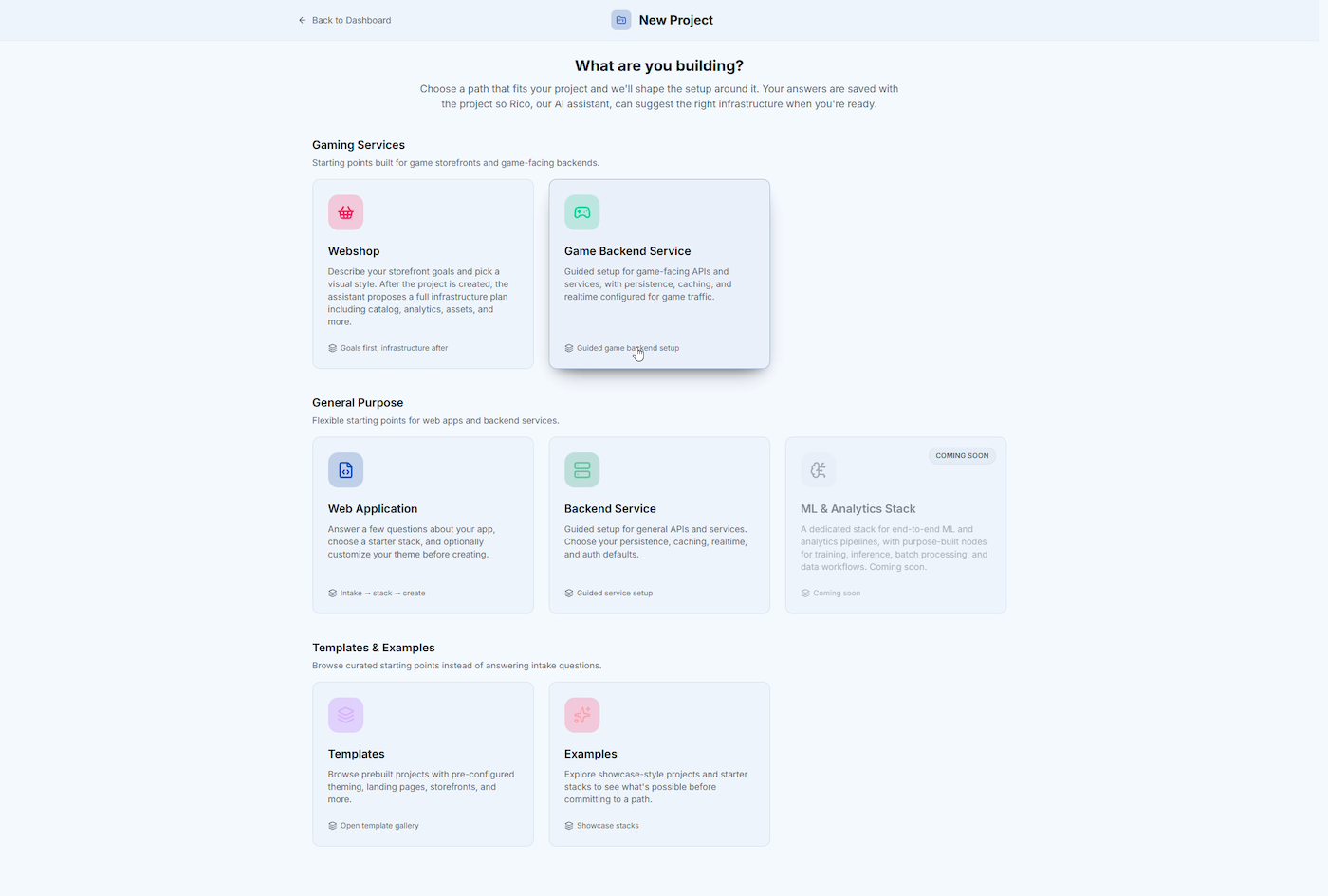The height and width of the screenshot is (896, 1328).
Task: Choose the Web Application title
Action: [373, 509]
